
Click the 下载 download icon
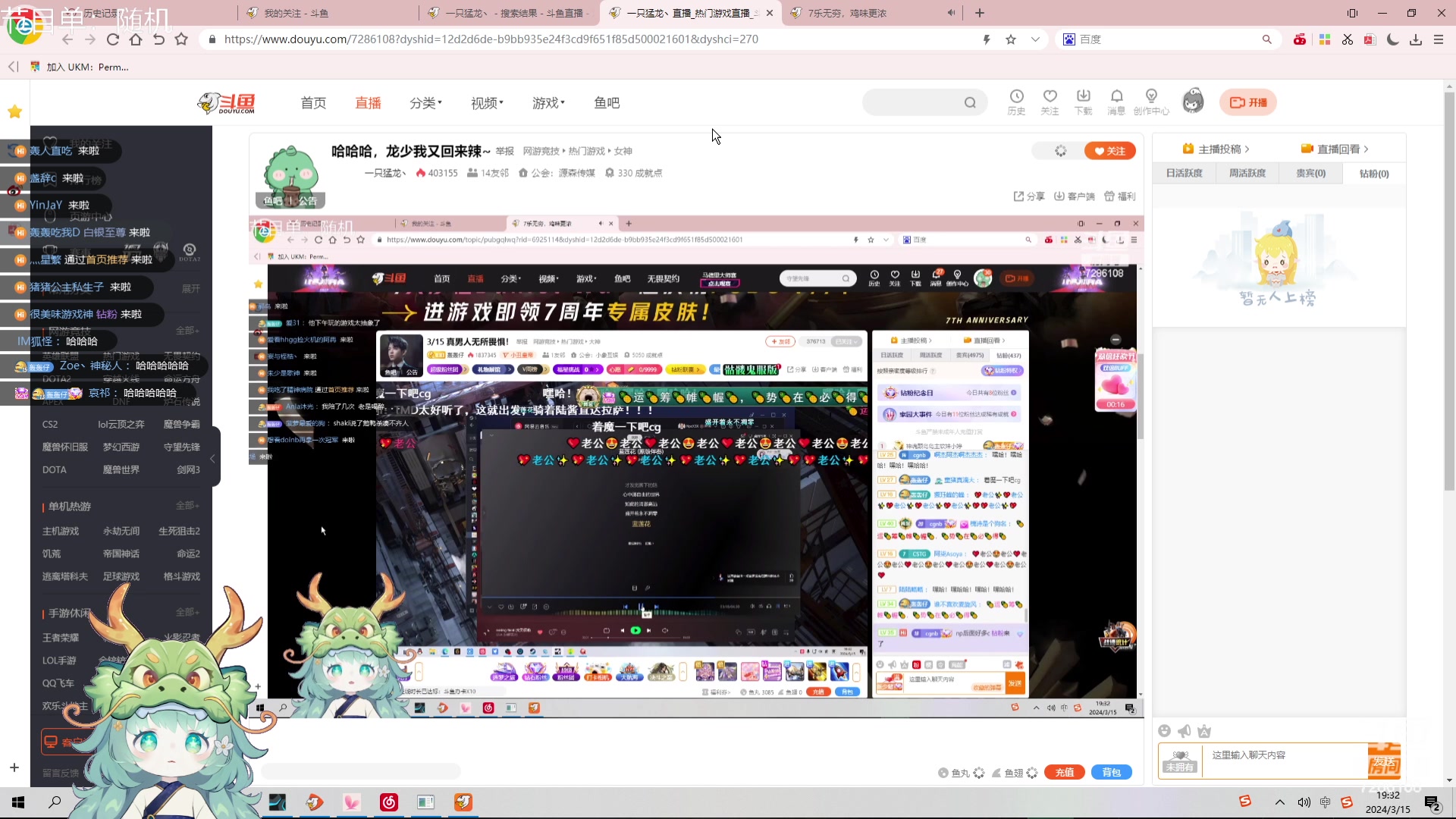click(1084, 102)
